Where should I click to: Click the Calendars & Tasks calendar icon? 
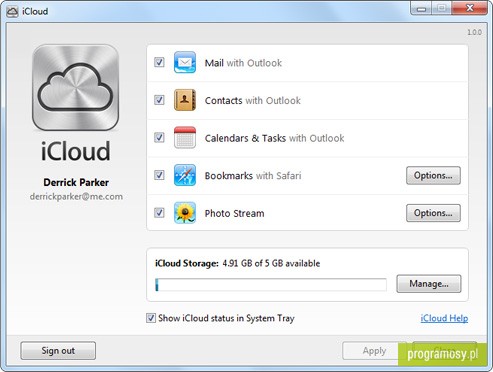[185, 137]
